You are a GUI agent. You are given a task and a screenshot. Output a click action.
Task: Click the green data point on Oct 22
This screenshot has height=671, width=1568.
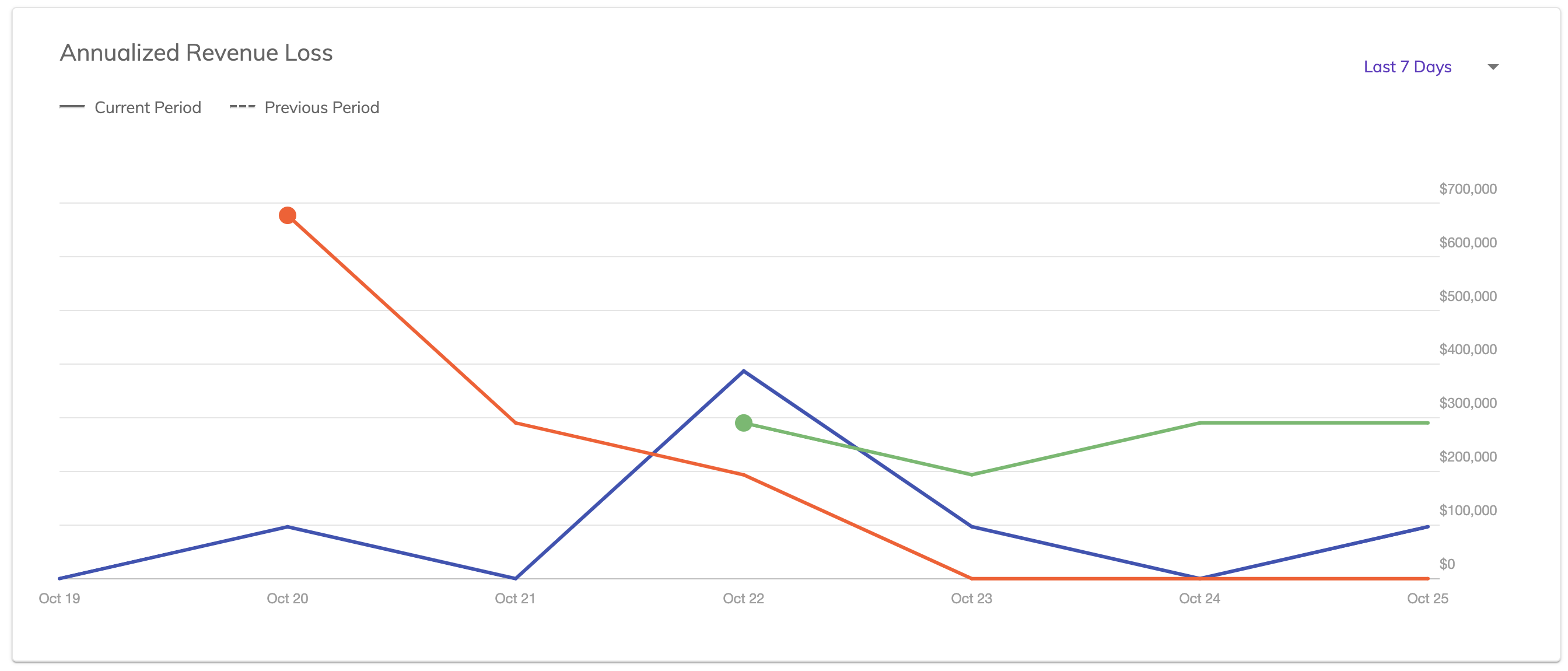point(743,422)
